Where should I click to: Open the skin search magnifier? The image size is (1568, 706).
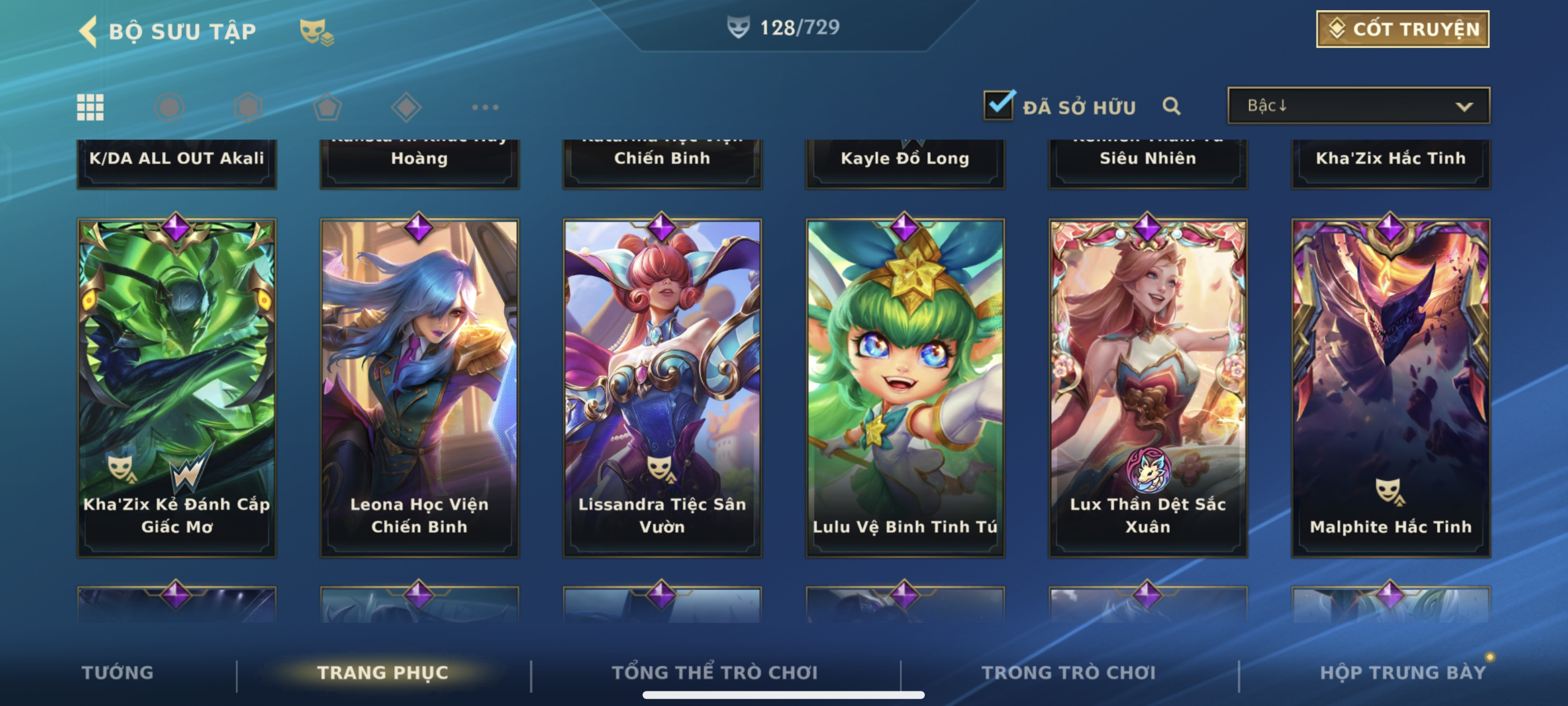pos(1171,106)
